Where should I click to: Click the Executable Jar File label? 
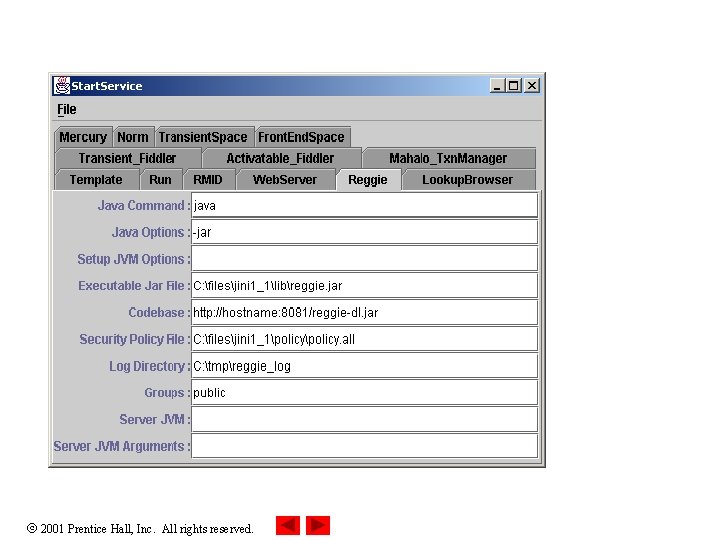coord(134,286)
